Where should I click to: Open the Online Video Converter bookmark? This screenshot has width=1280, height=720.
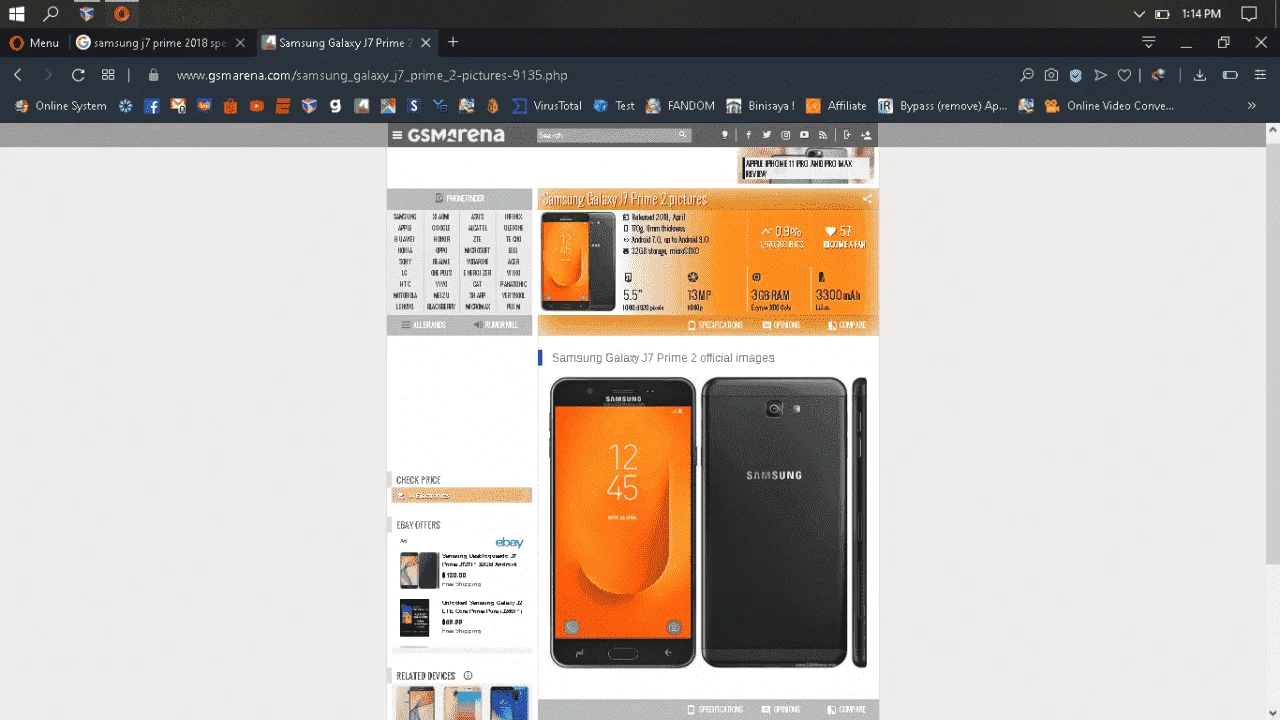click(1109, 106)
